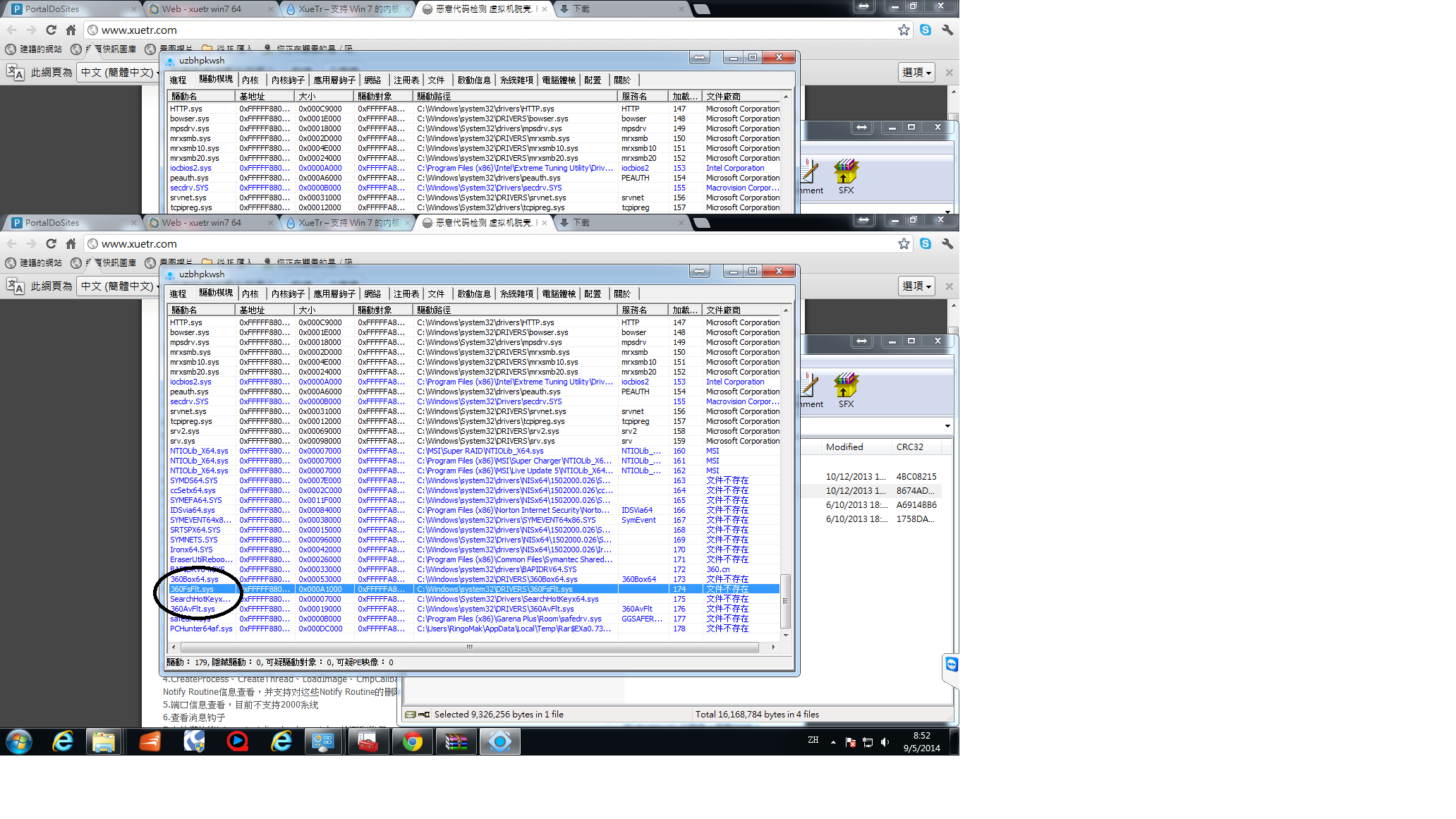Click the volume speaker tray icon

[885, 742]
